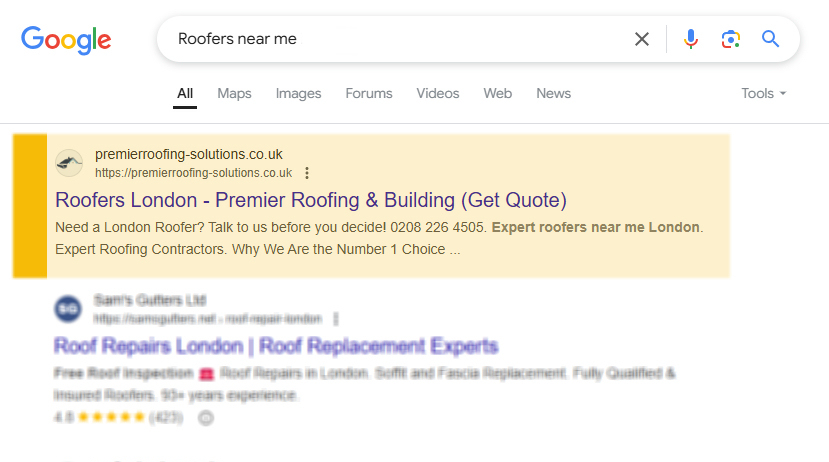Image resolution: width=829 pixels, height=462 pixels.
Task: Open three-dot menu for Premier Roofing result
Action: [x=307, y=173]
